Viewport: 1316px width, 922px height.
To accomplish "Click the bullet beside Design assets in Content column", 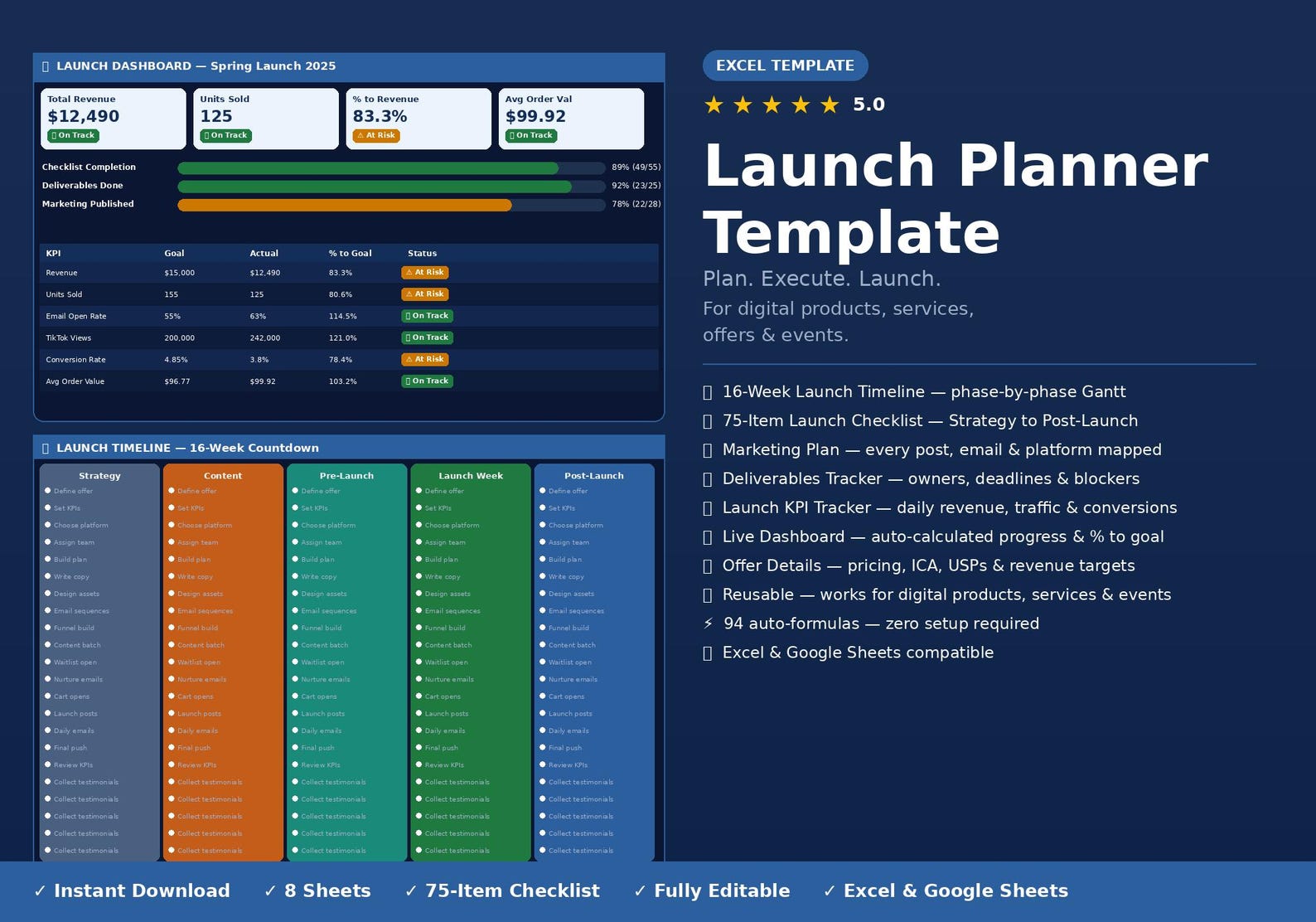I will point(172,594).
